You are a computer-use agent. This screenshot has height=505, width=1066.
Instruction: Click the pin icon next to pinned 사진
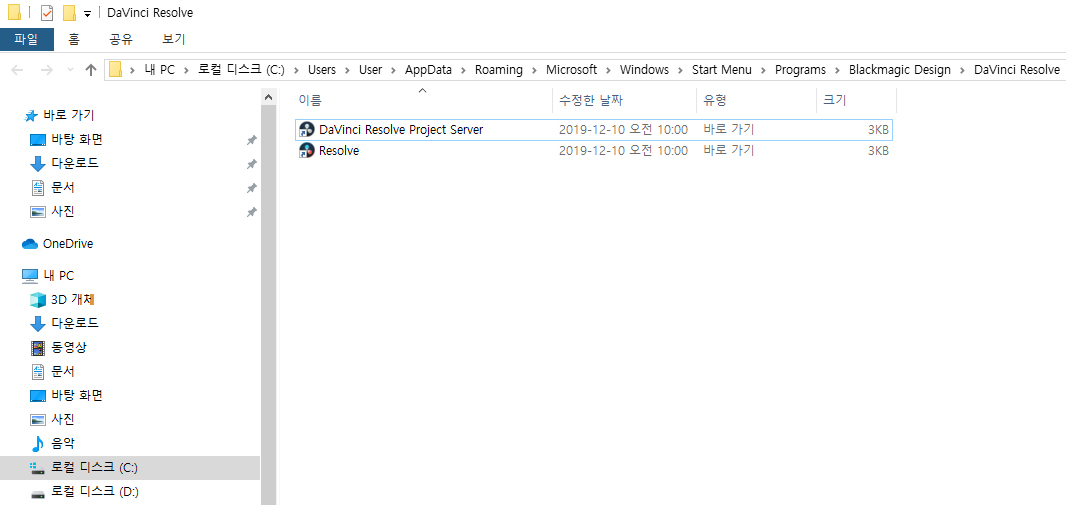(x=251, y=212)
